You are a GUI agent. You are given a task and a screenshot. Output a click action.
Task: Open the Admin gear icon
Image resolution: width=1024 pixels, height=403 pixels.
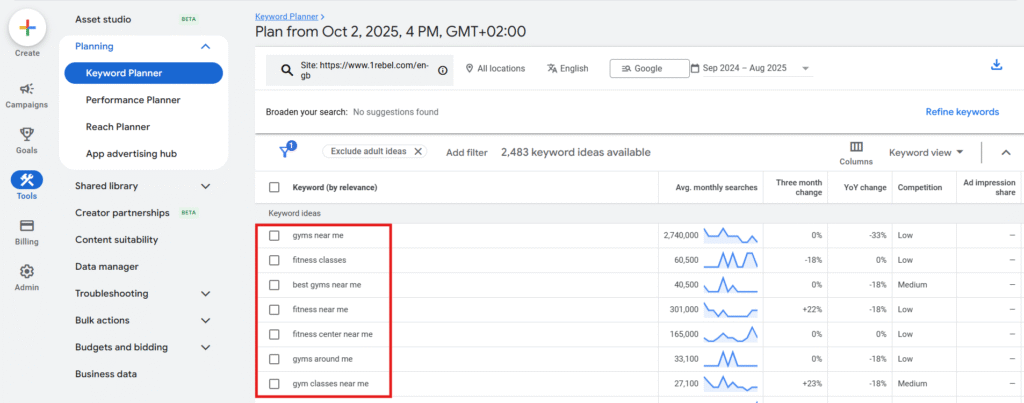[x=27, y=271]
